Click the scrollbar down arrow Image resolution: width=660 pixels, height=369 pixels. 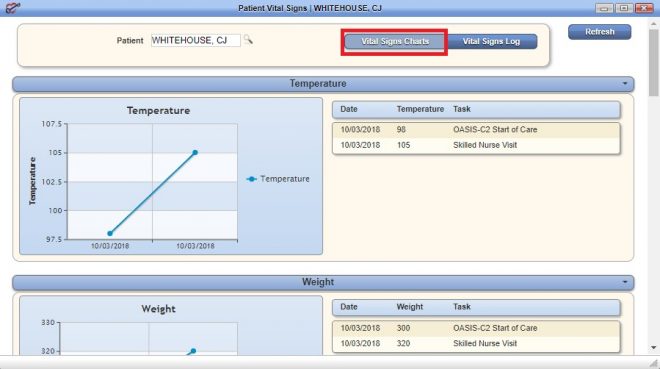[654, 348]
